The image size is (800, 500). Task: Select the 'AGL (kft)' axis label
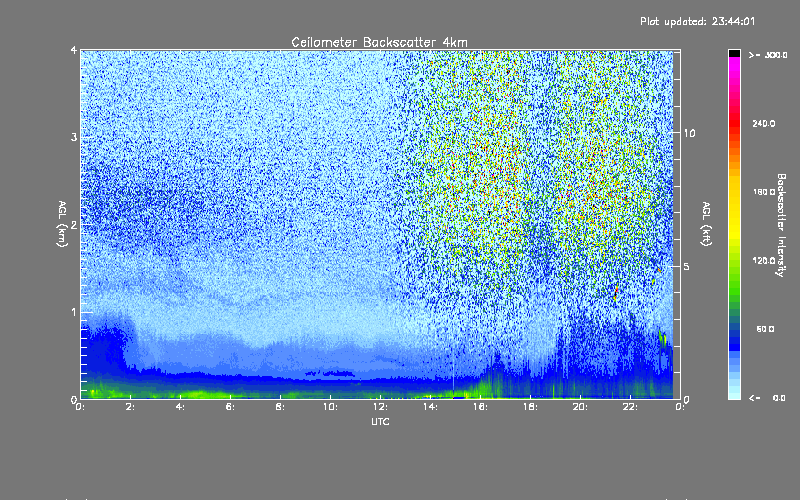click(x=707, y=223)
